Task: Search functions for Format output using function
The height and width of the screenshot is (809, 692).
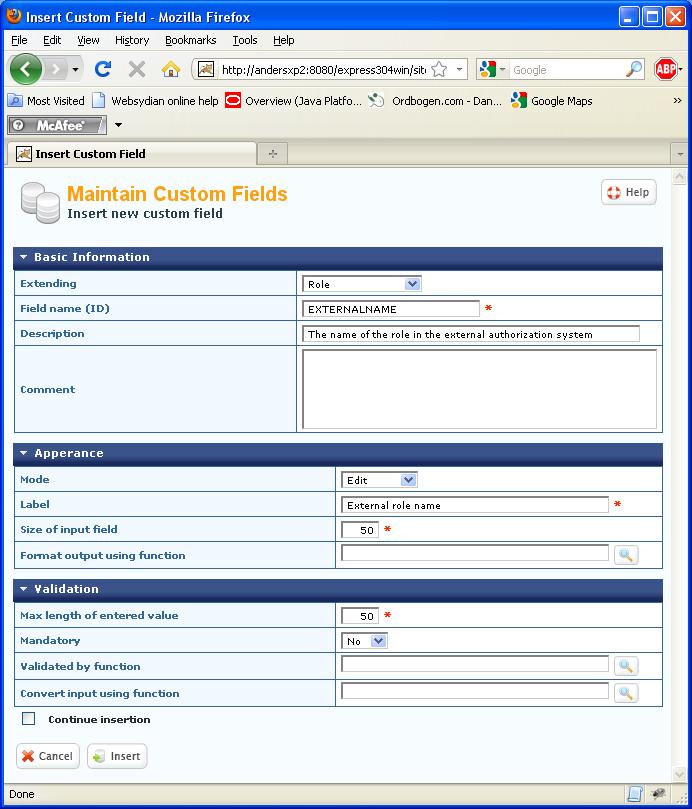Action: pyautogui.click(x=626, y=555)
